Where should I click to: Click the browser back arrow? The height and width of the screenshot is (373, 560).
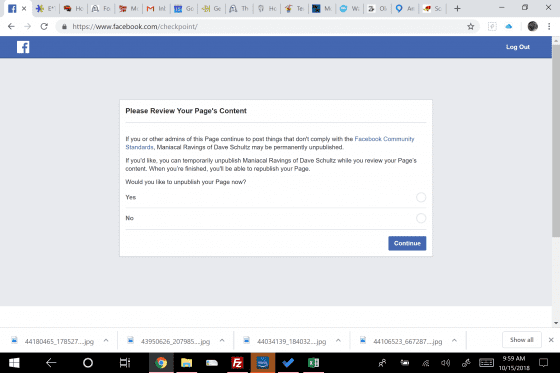pyautogui.click(x=11, y=26)
